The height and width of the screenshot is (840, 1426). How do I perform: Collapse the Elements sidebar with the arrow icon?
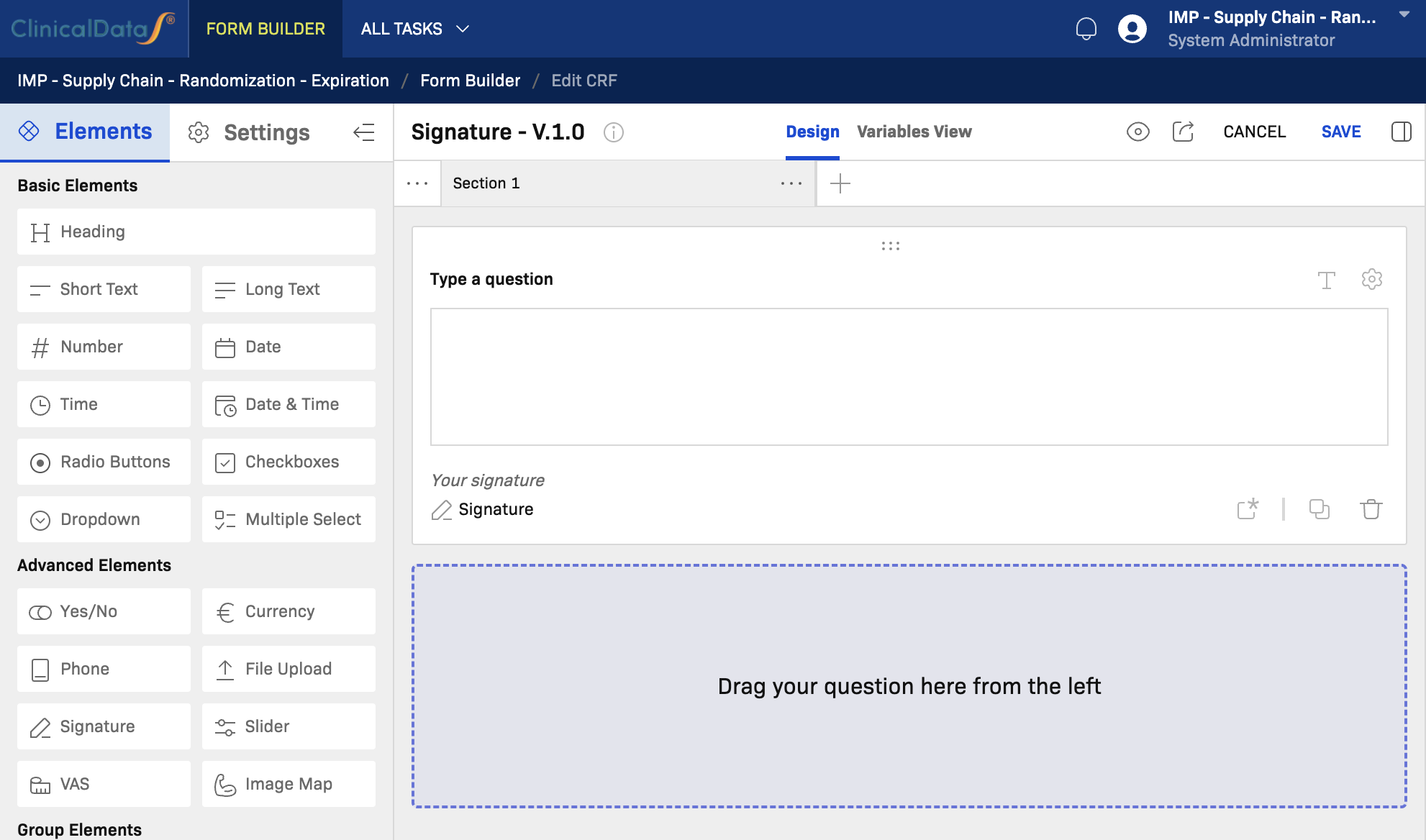[365, 132]
